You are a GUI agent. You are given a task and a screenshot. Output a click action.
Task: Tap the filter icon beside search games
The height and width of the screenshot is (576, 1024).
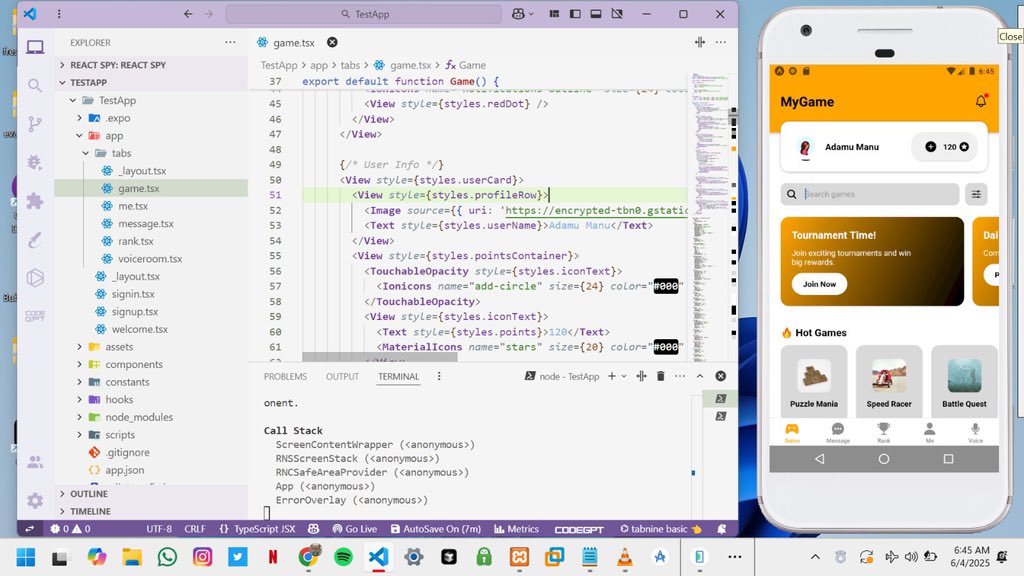[976, 194]
